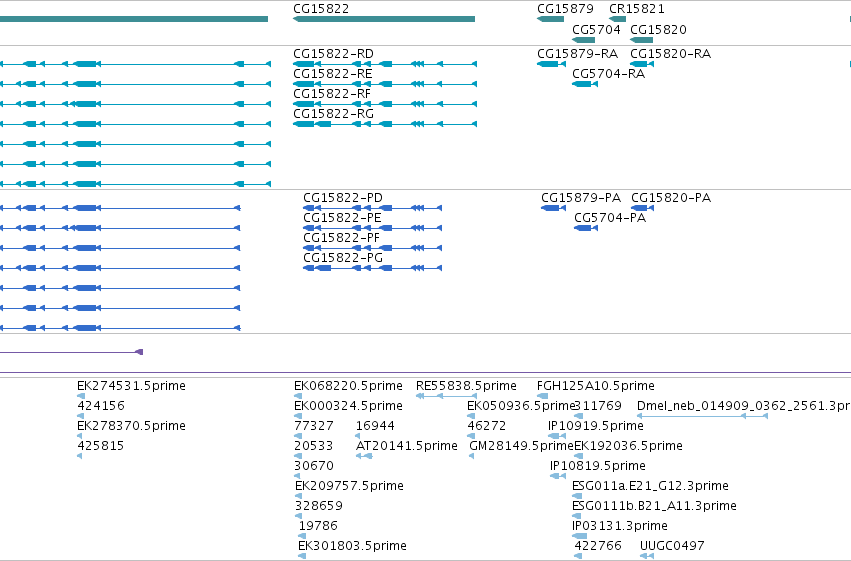Click the CG15822-RG transcript label
This screenshot has width=851, height=561.
(x=333, y=114)
